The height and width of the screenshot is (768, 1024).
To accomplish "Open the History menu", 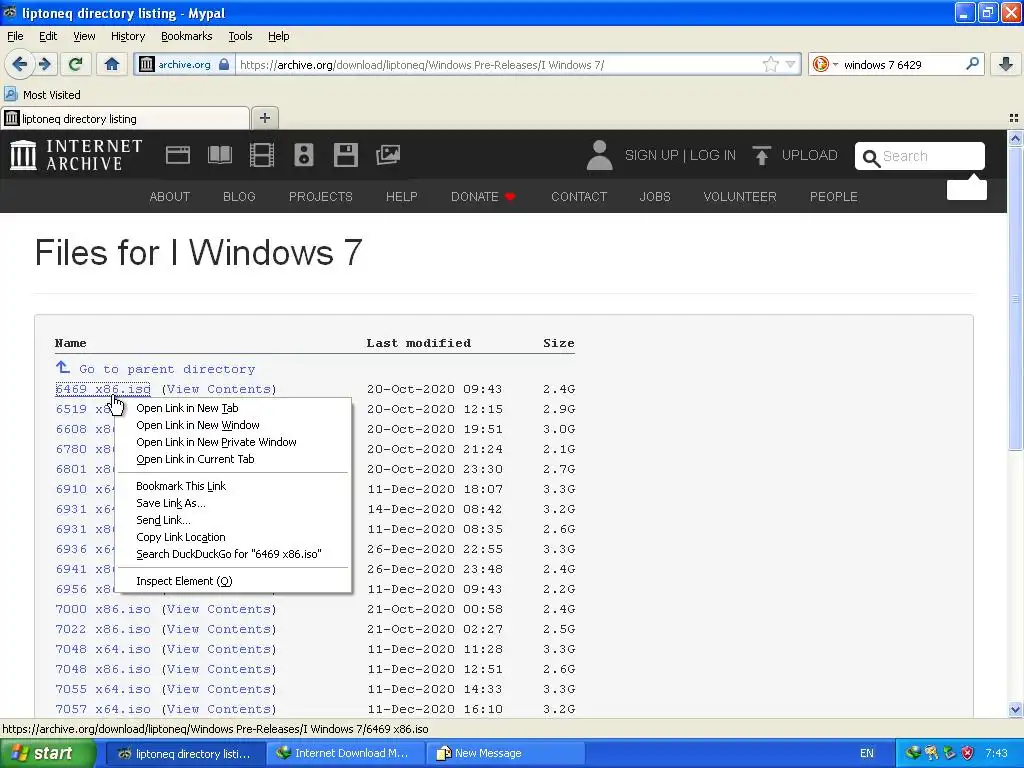I will pos(128,37).
